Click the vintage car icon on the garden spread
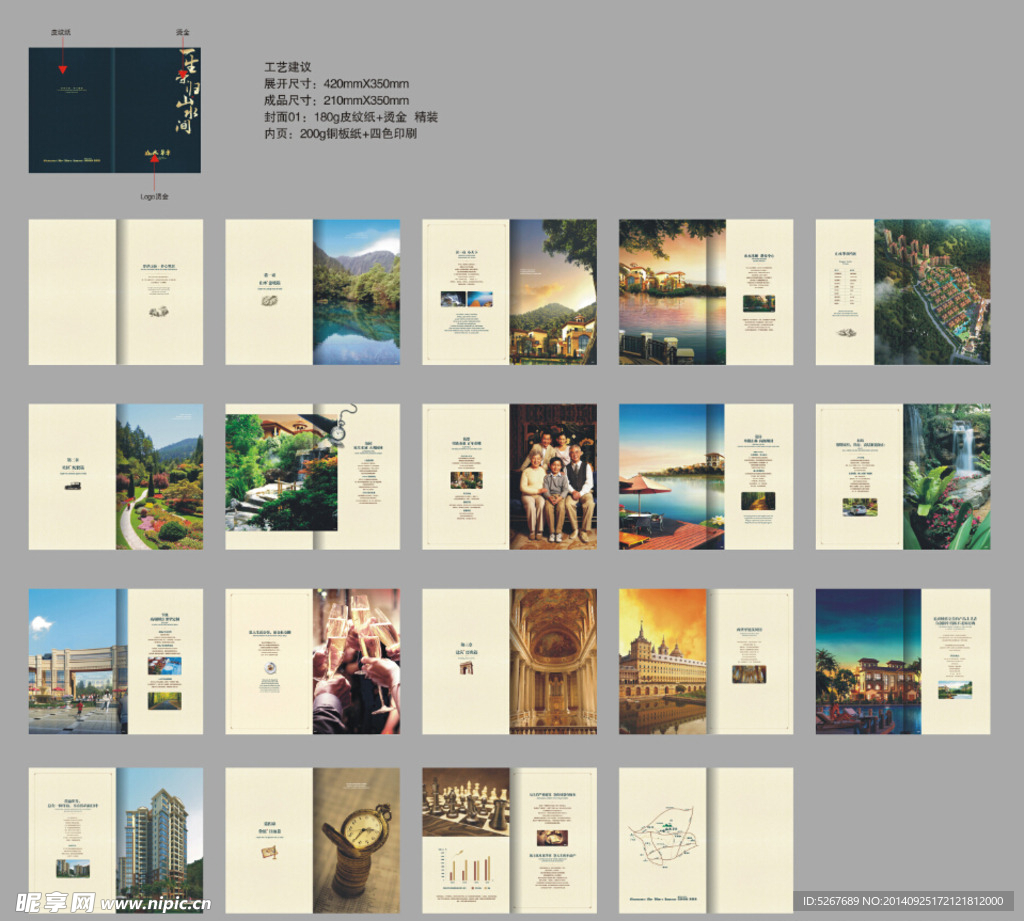The height and width of the screenshot is (921, 1024). click(74, 485)
